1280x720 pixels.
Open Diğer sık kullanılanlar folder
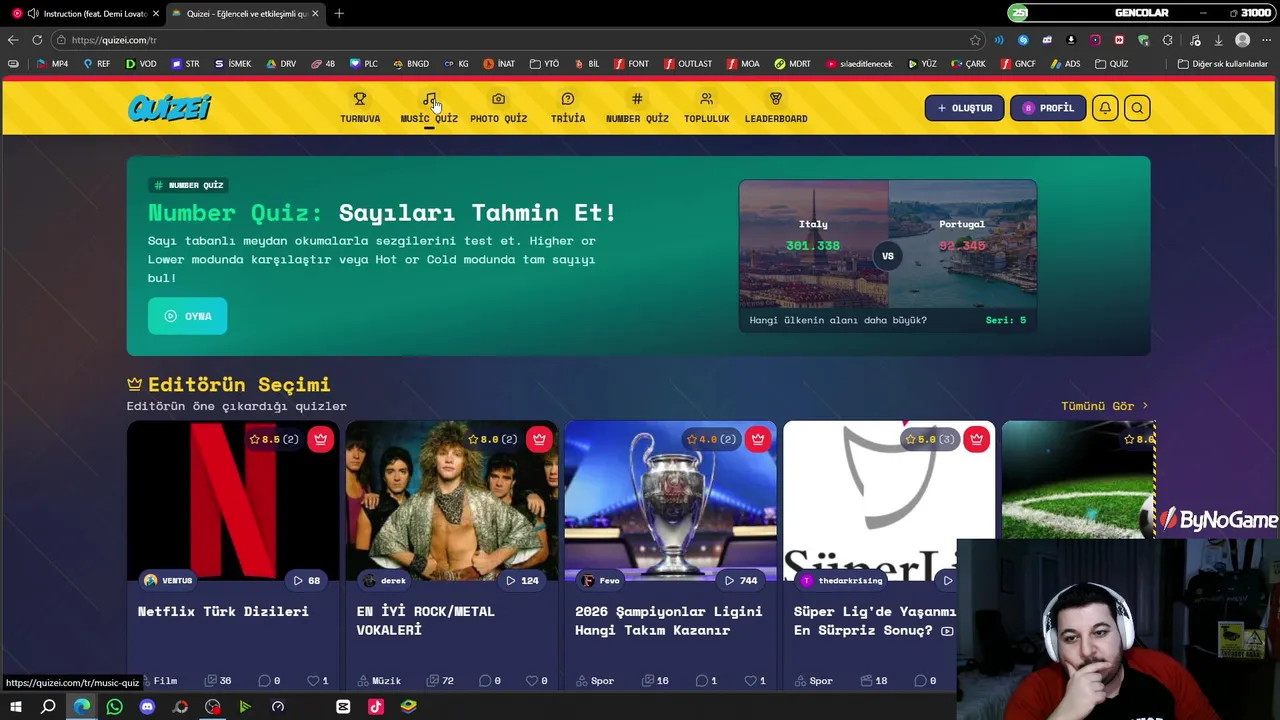tap(1222, 64)
